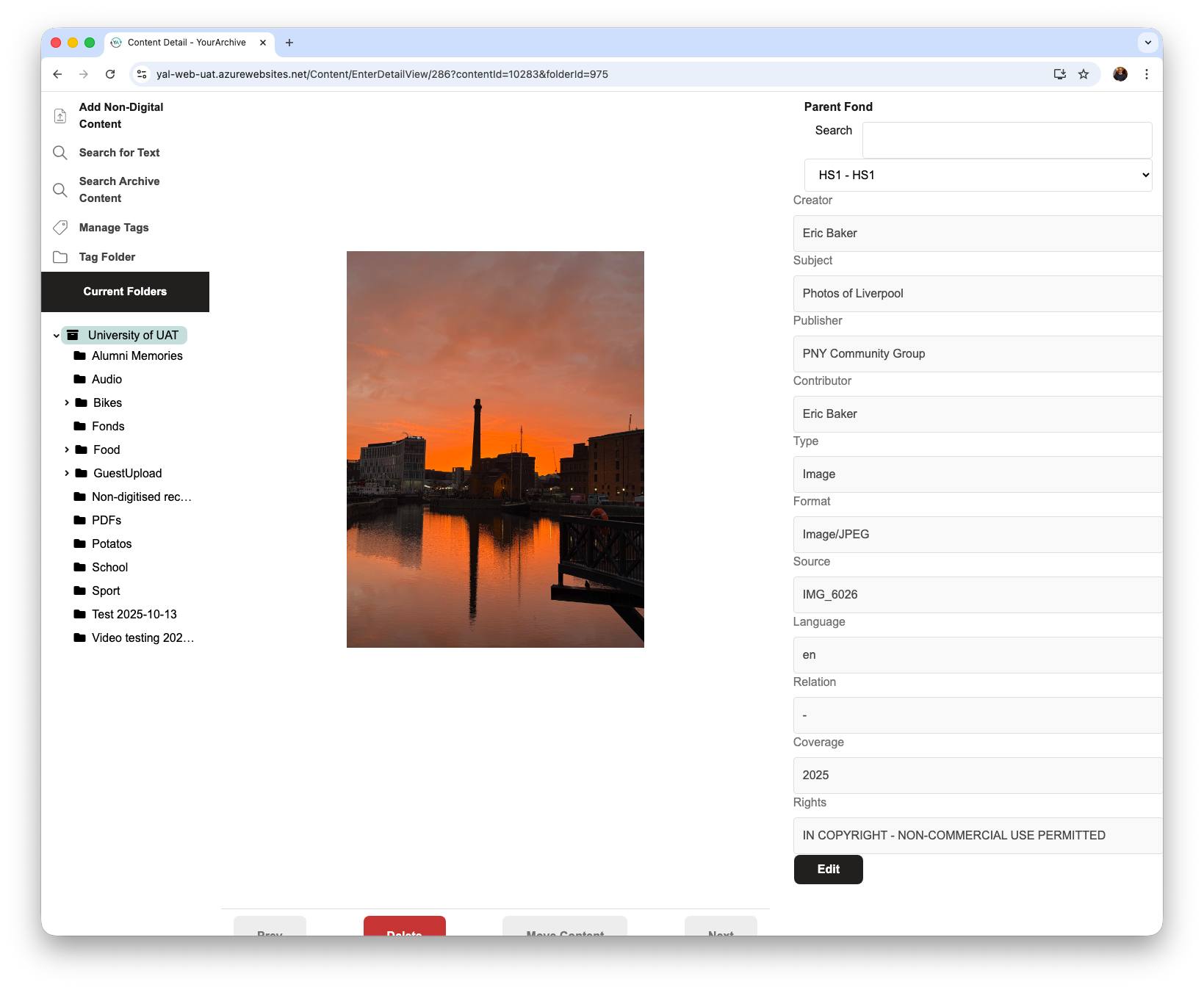
Task: Expand the Food folder in the tree
Action: [x=68, y=449]
